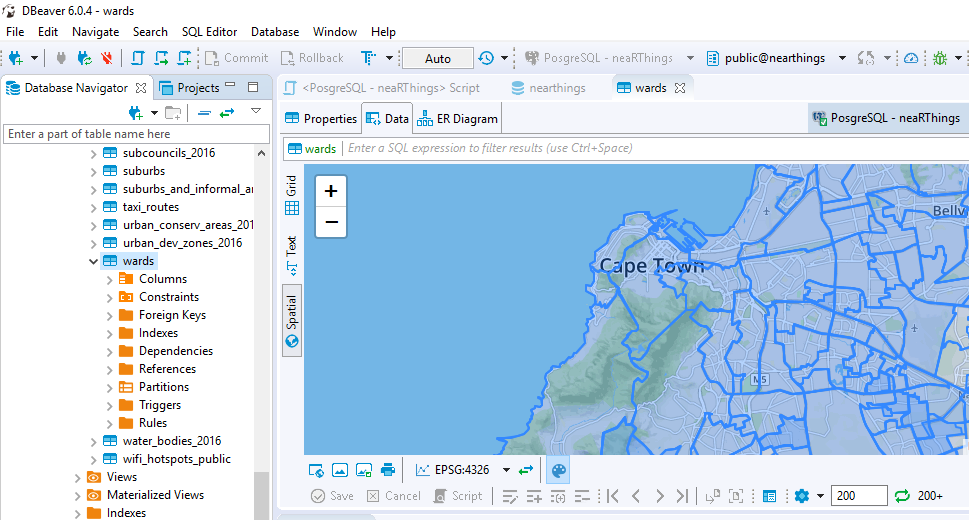969x520 pixels.
Task: Open the Navigator view menu triangle
Action: click(x=256, y=111)
